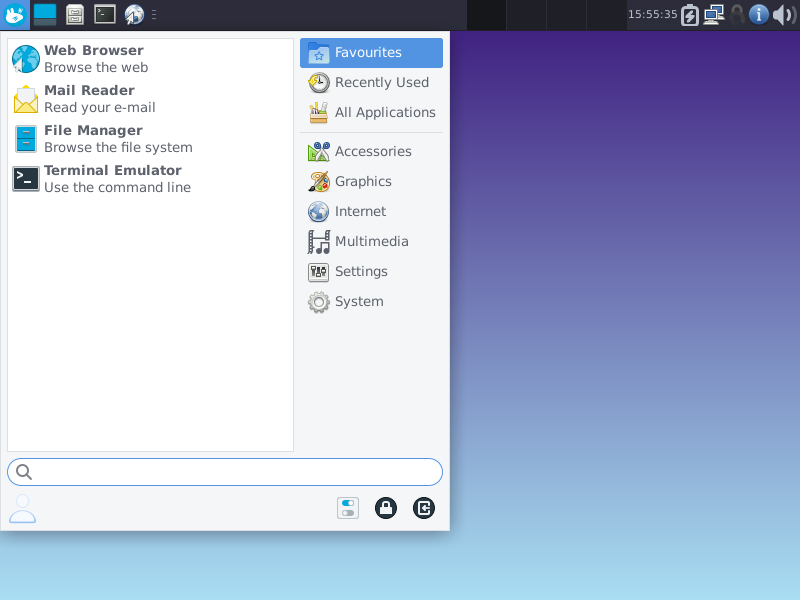
Task: Click the power manager battery icon
Action: tap(690, 14)
